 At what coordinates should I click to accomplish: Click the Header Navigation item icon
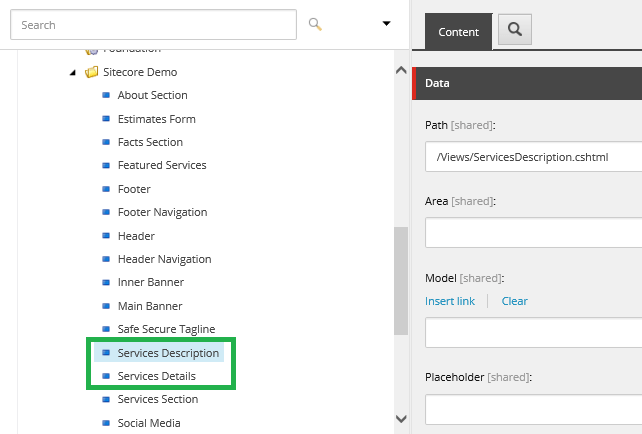point(106,259)
